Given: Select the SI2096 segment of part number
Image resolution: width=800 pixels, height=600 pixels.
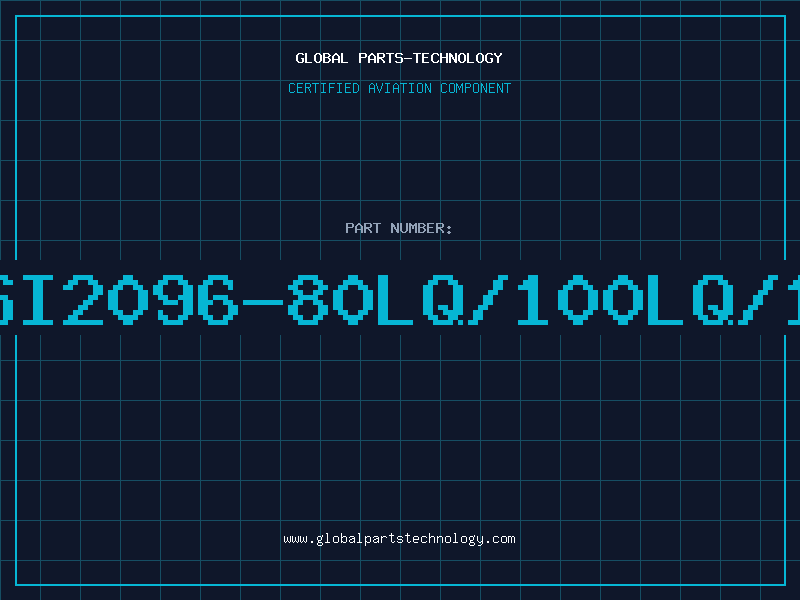Looking at the screenshot, I should point(118,299).
